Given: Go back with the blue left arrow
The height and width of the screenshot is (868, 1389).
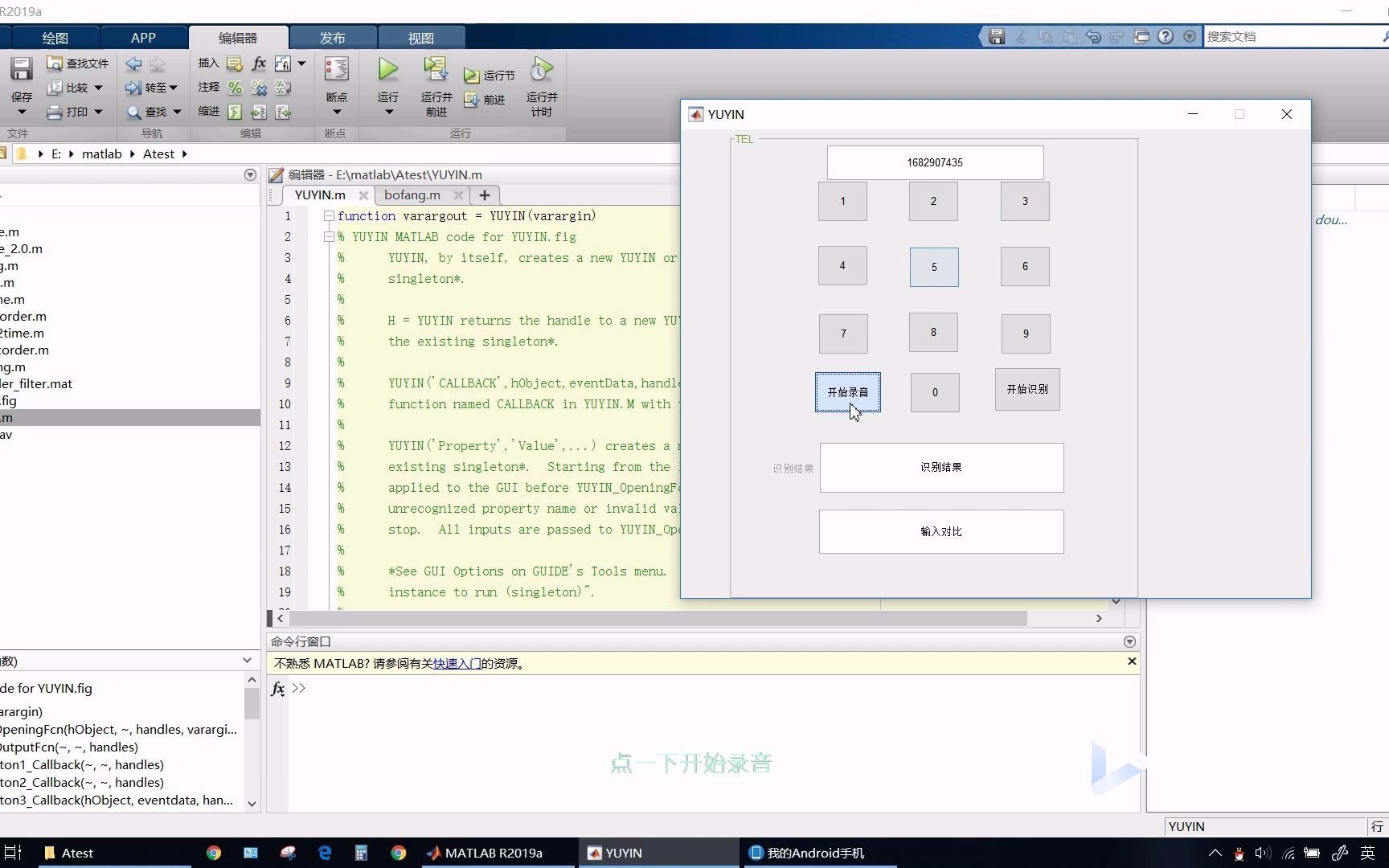Looking at the screenshot, I should pos(133,63).
